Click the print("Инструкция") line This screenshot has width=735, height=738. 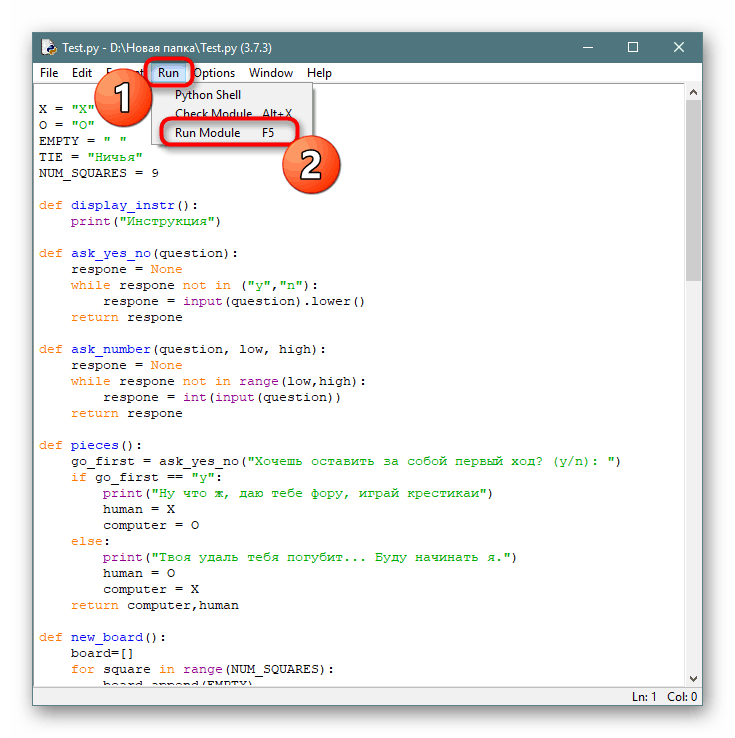146,221
